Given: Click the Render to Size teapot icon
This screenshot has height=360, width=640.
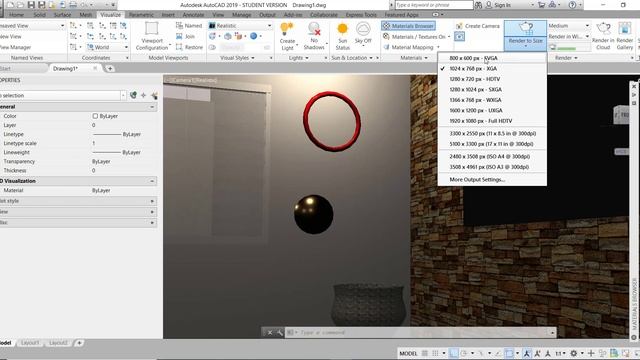Looking at the screenshot, I should click(525, 29).
